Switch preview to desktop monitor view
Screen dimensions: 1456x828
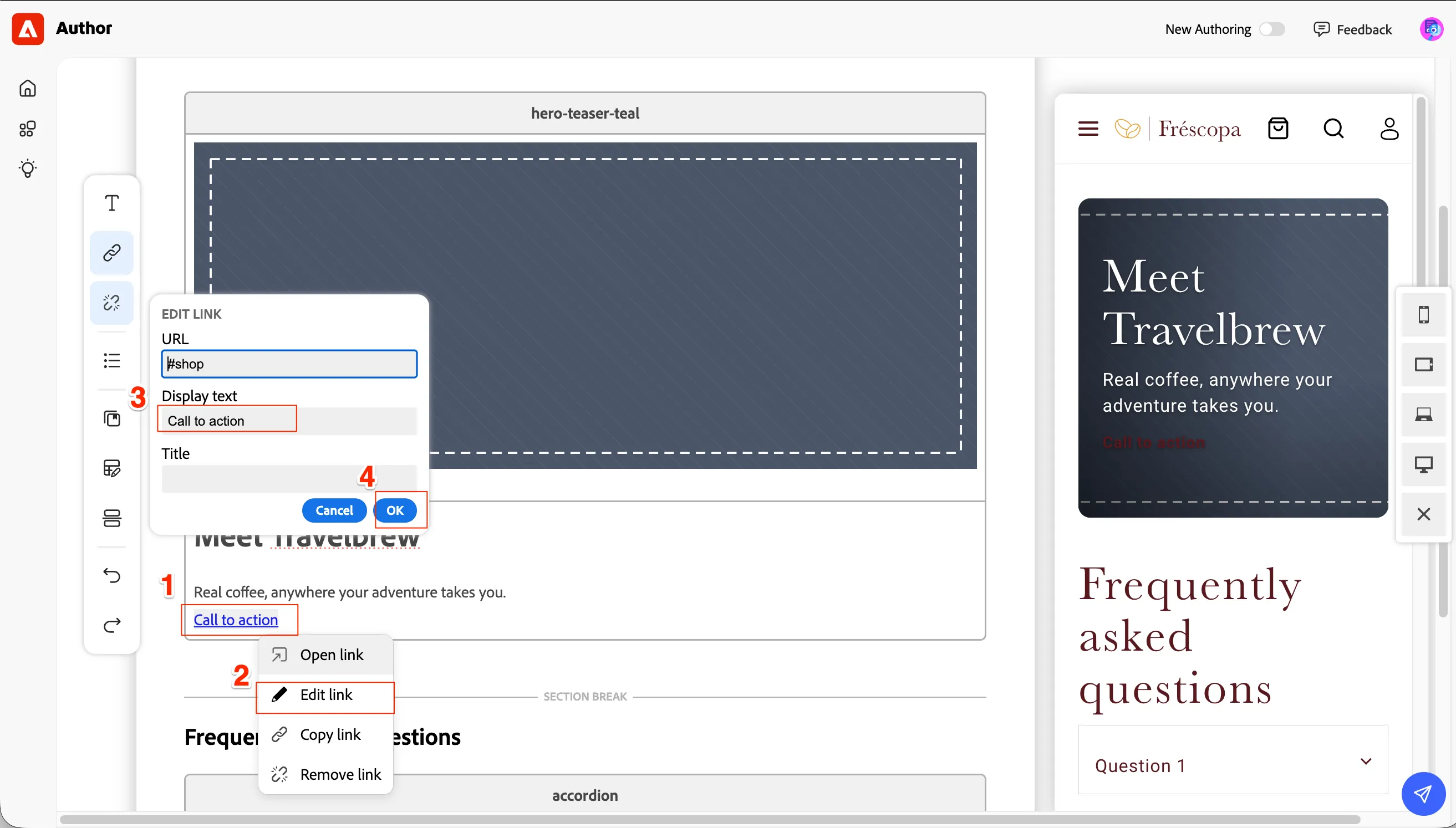tap(1424, 464)
